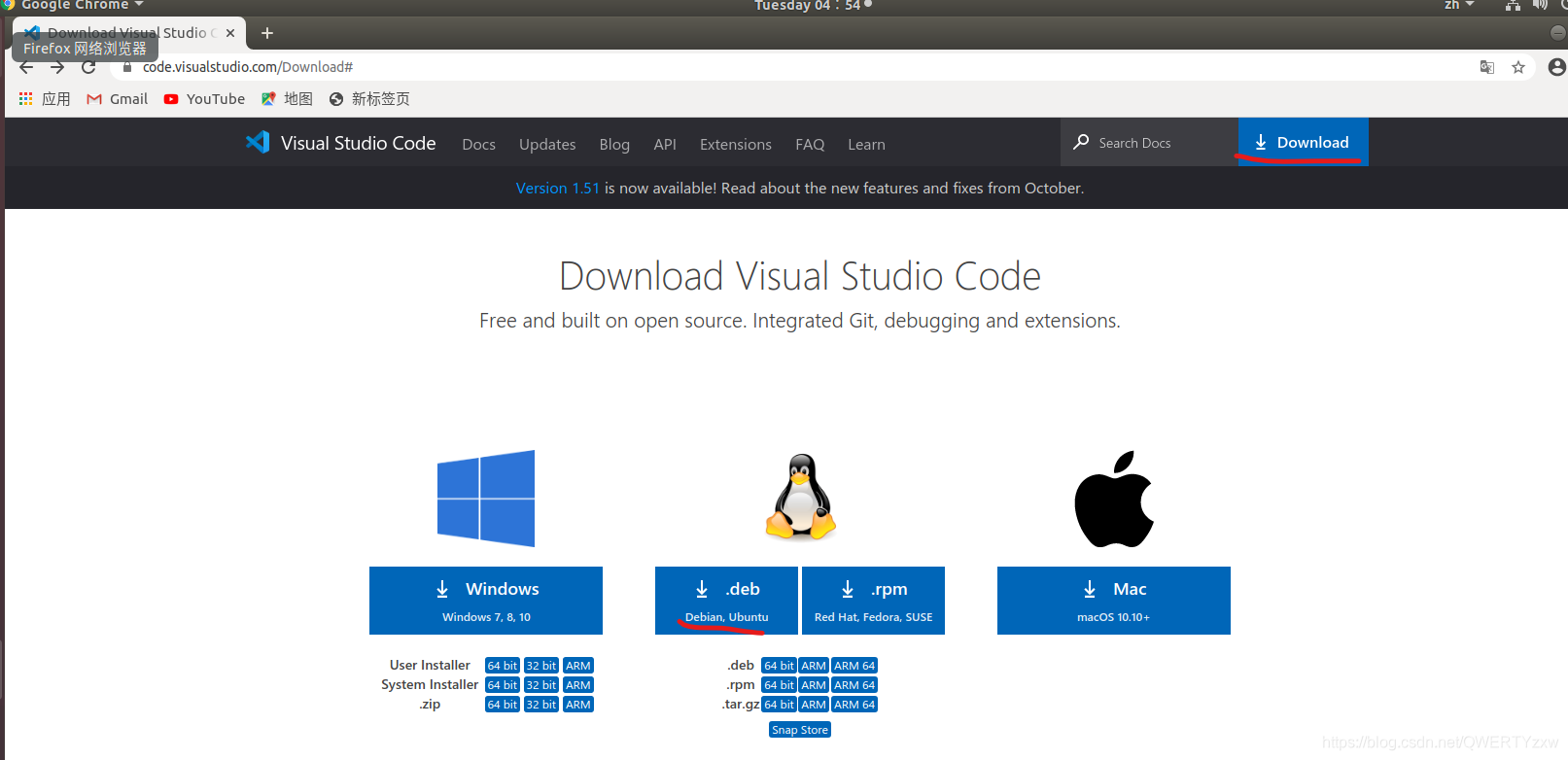Select User Installer 32 bit

click(x=541, y=666)
